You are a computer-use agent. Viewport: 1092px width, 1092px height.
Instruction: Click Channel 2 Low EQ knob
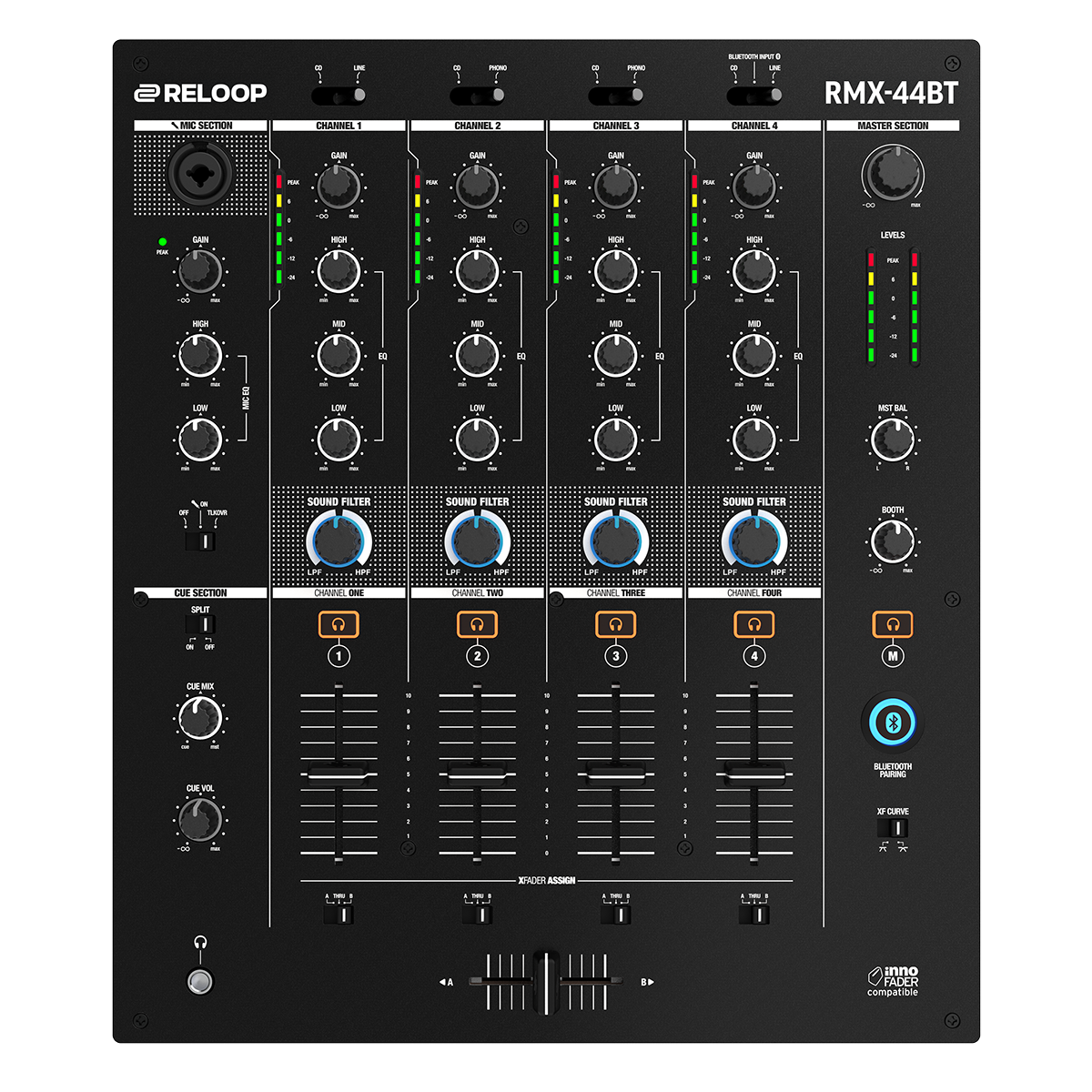pos(477,440)
